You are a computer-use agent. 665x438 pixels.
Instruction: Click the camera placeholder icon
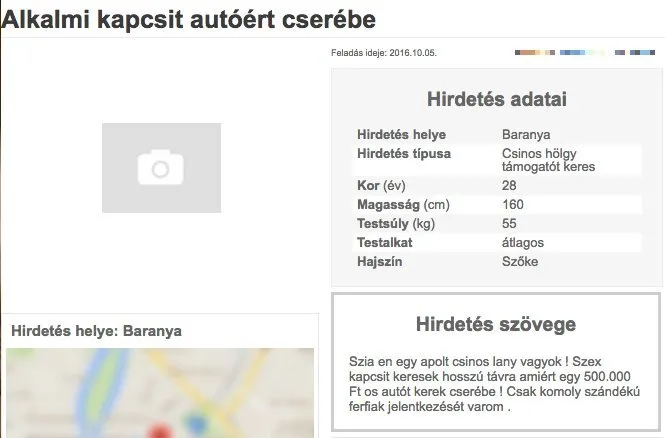click(161, 167)
